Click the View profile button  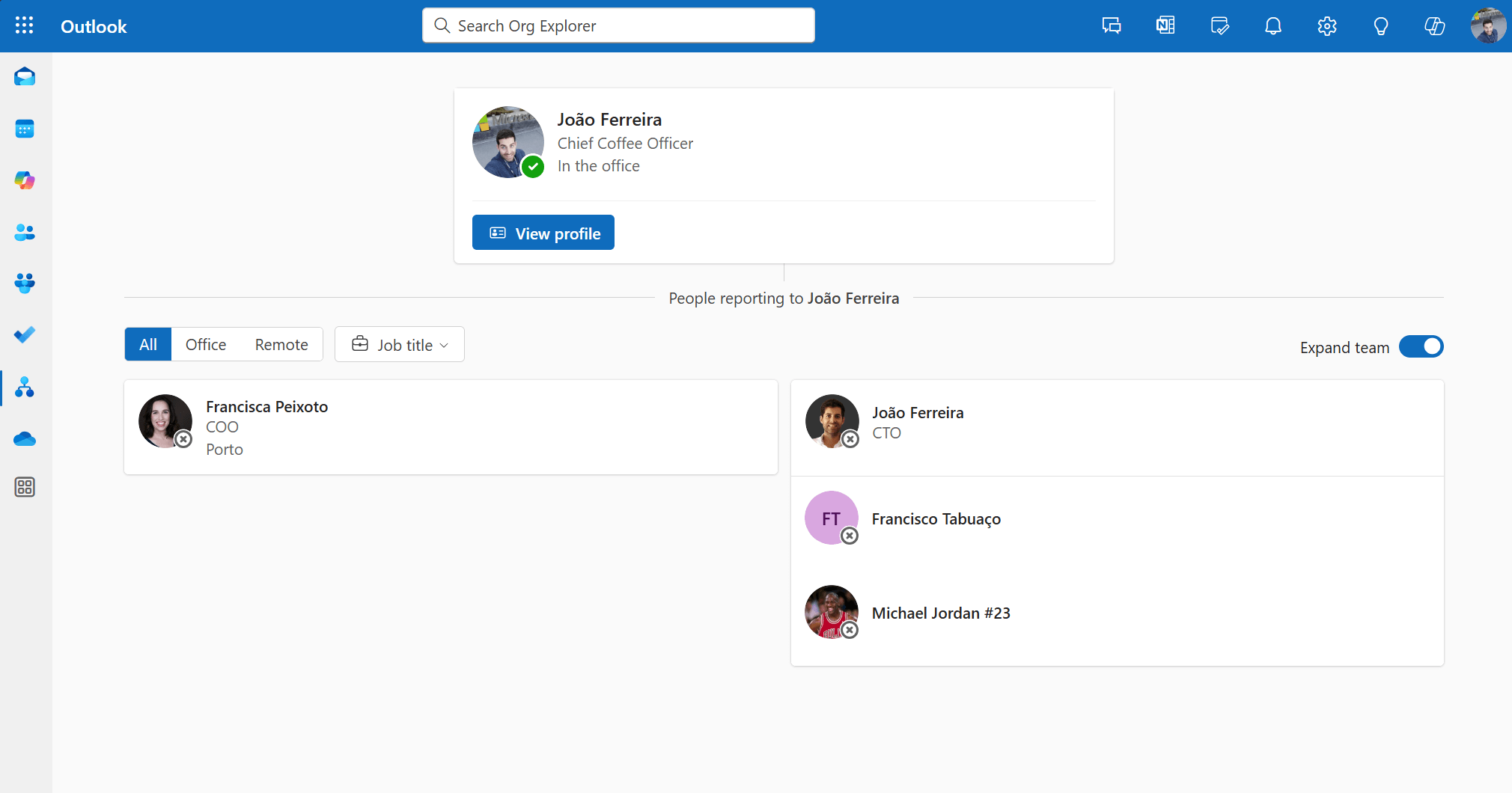[x=543, y=232]
